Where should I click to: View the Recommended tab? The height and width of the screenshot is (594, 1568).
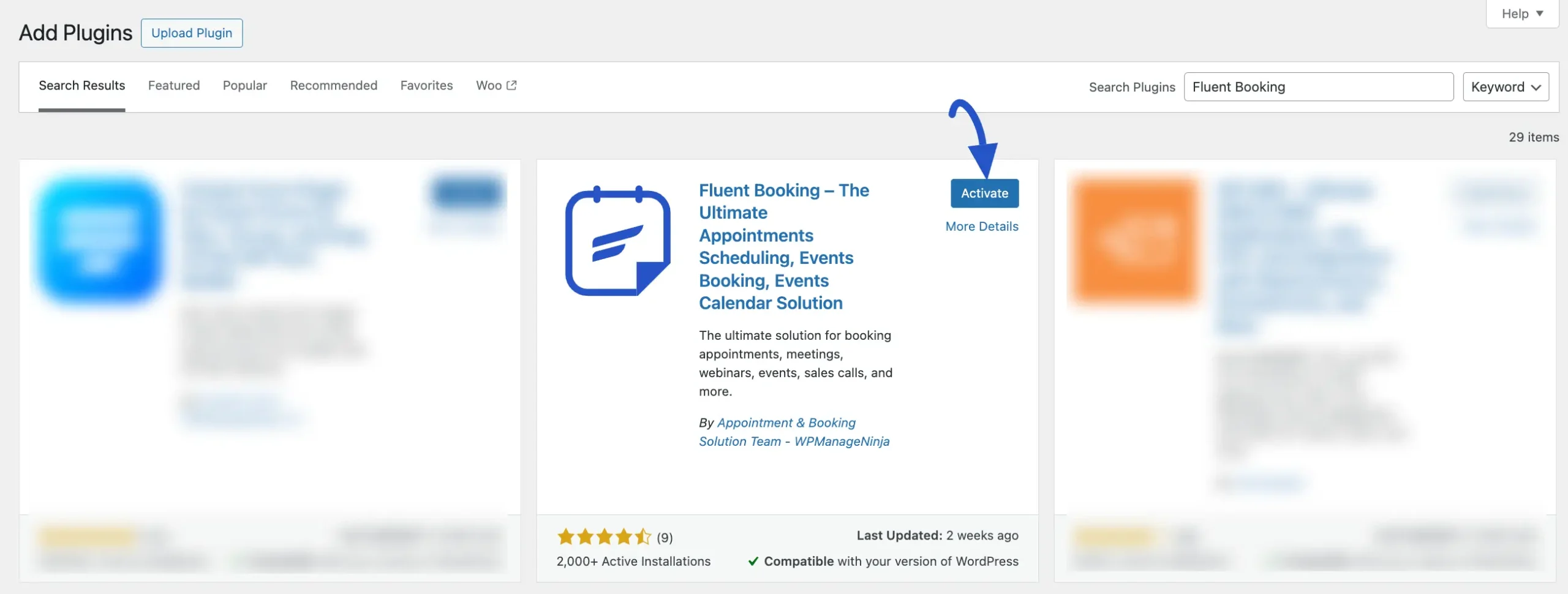(x=334, y=86)
